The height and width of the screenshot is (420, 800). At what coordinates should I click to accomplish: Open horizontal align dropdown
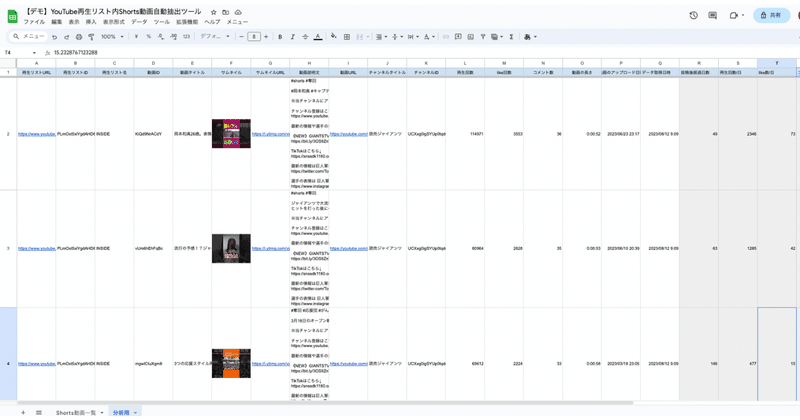(x=381, y=37)
